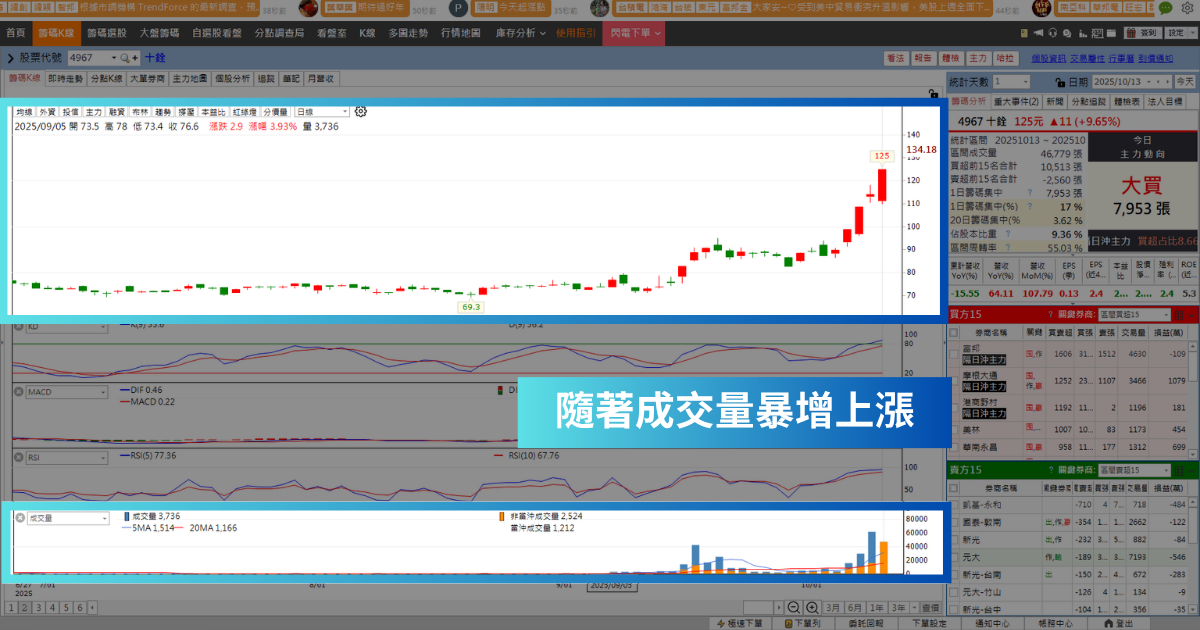Screen dimensions: 1200x630
Task: Select 3月 chart range button
Action: coord(833,608)
